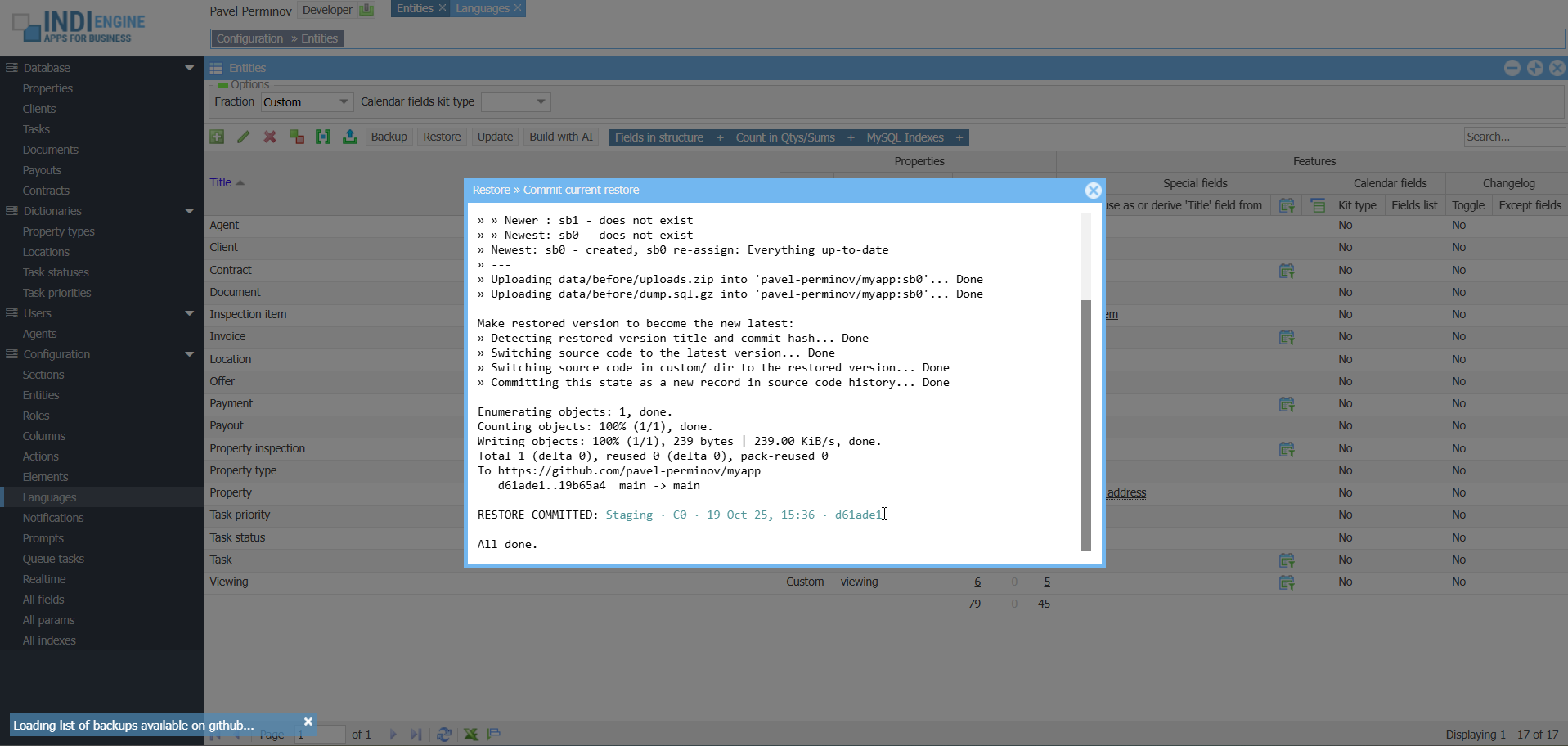Click the dialog's vertical scrollbar thumb
The image size is (1568, 746).
tap(1086, 425)
